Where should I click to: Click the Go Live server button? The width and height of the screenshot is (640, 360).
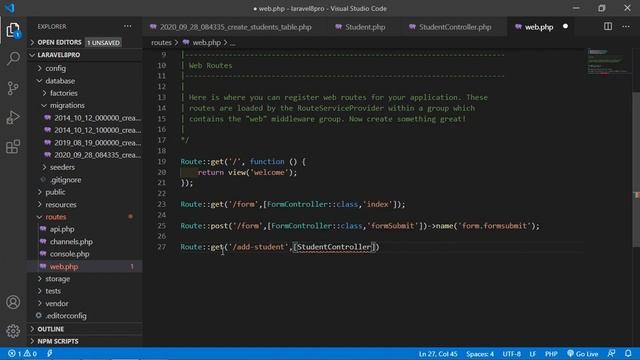click(x=582, y=353)
